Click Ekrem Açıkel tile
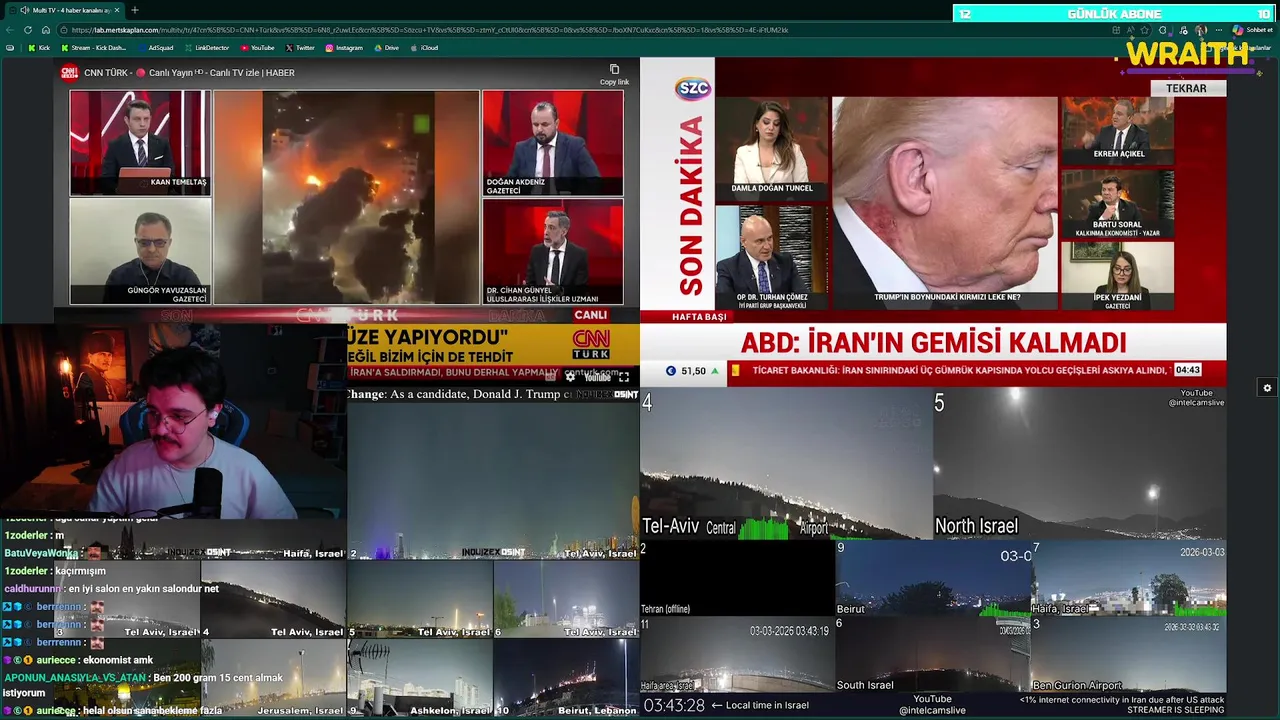This screenshot has width=1280, height=720. (1118, 130)
